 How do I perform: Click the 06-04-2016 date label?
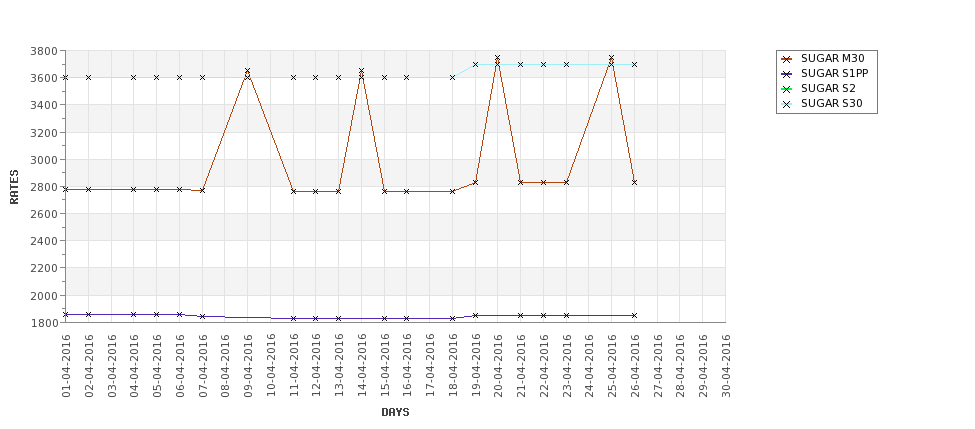(180, 366)
